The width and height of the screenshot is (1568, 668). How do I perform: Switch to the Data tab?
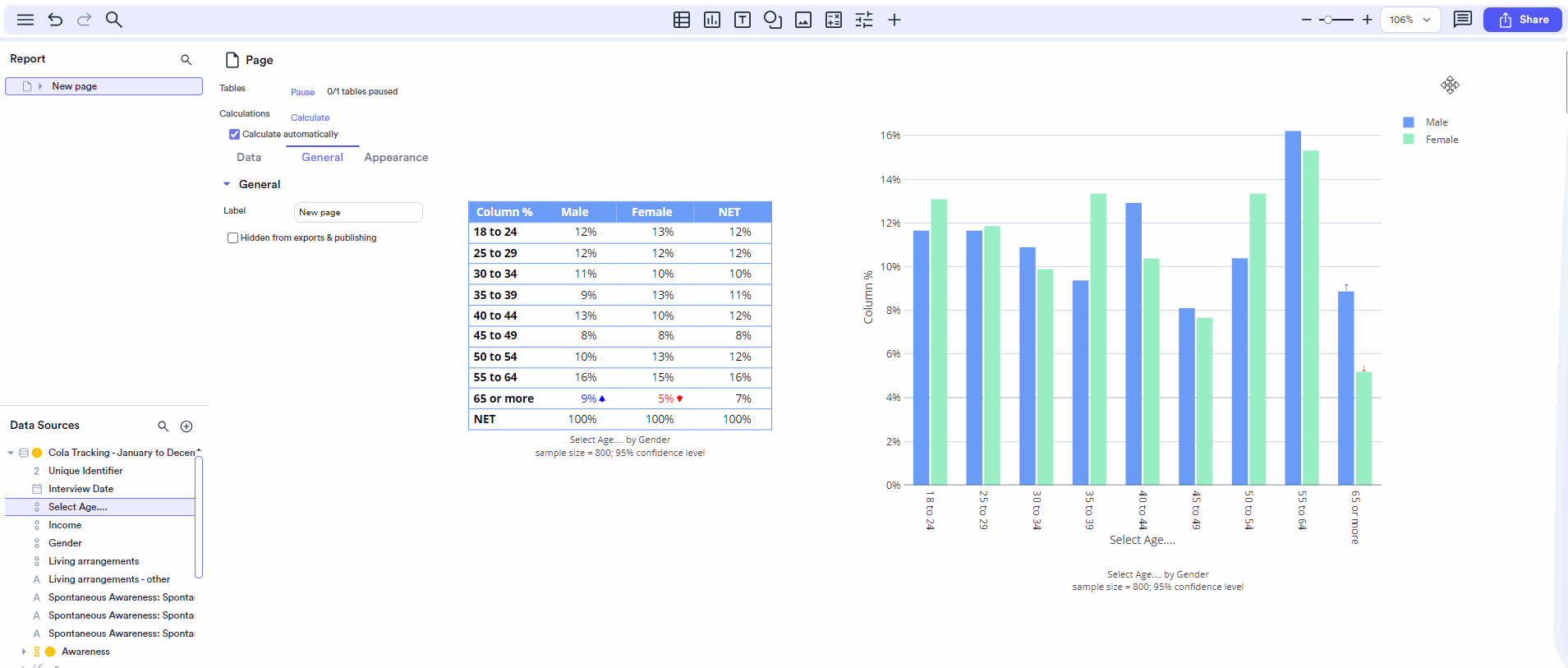(249, 158)
